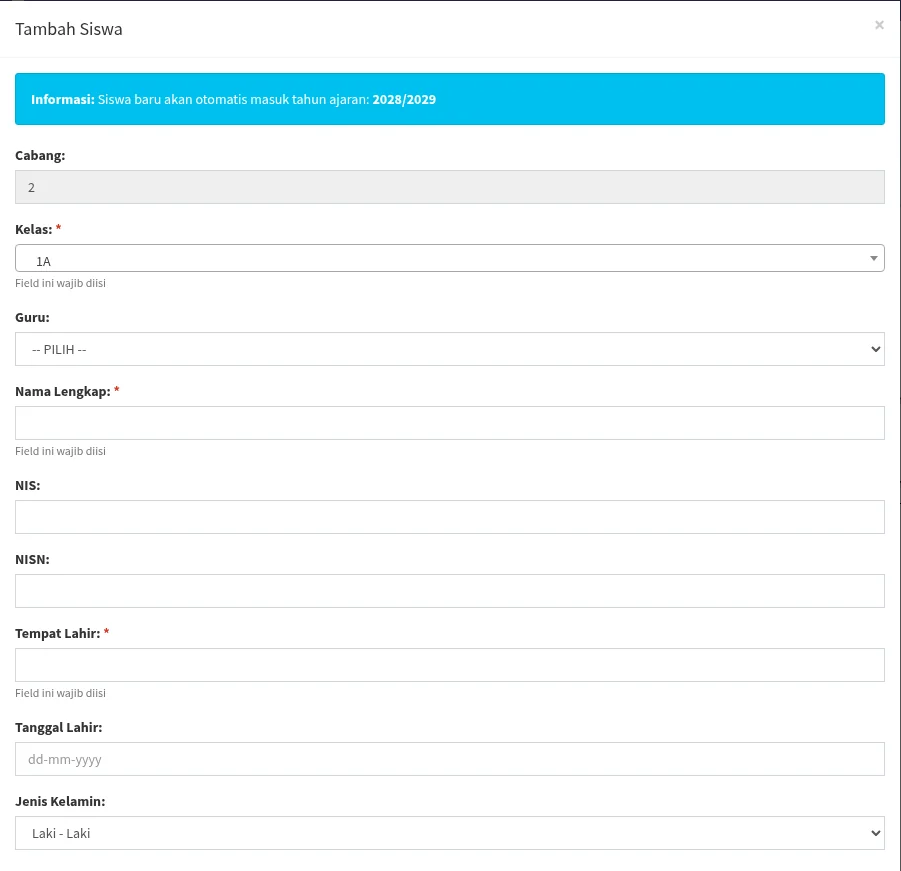Click the 'Tanggal Lahir:' label

[59, 727]
